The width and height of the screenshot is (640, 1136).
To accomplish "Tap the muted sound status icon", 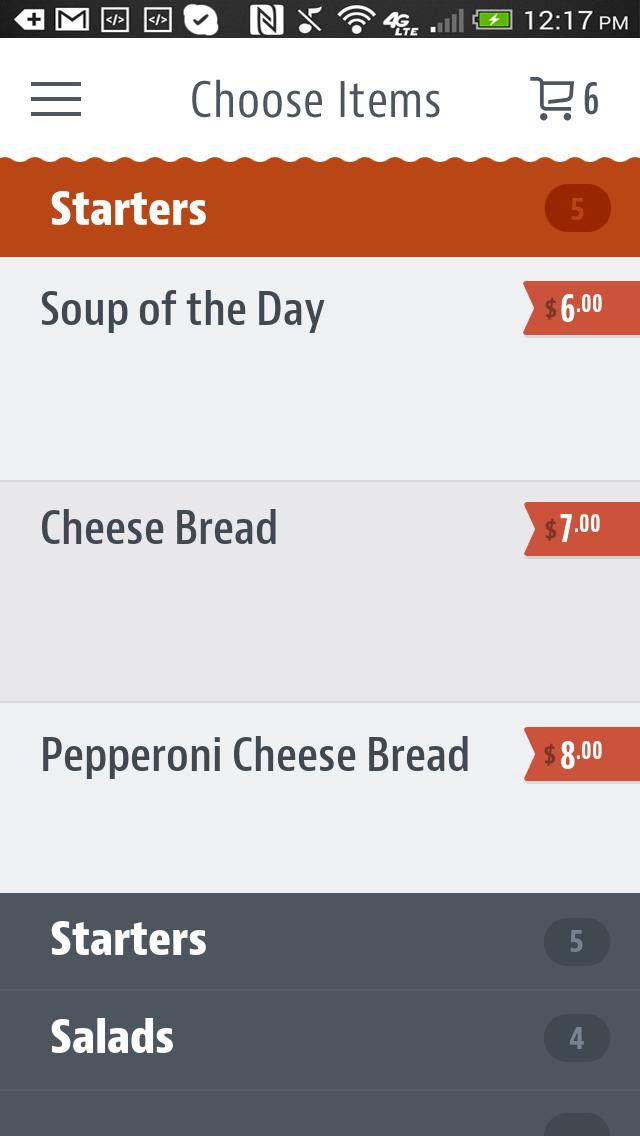I will (x=310, y=19).
